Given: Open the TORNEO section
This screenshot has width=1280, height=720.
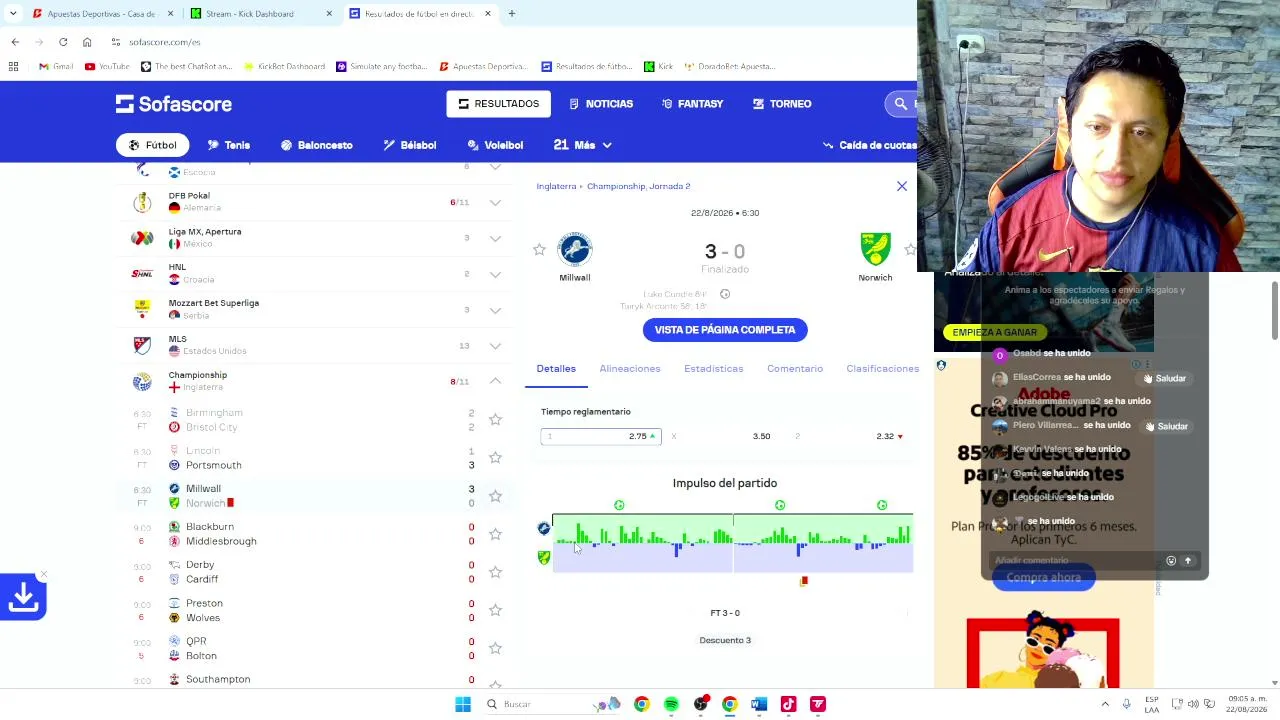Looking at the screenshot, I should [782, 104].
